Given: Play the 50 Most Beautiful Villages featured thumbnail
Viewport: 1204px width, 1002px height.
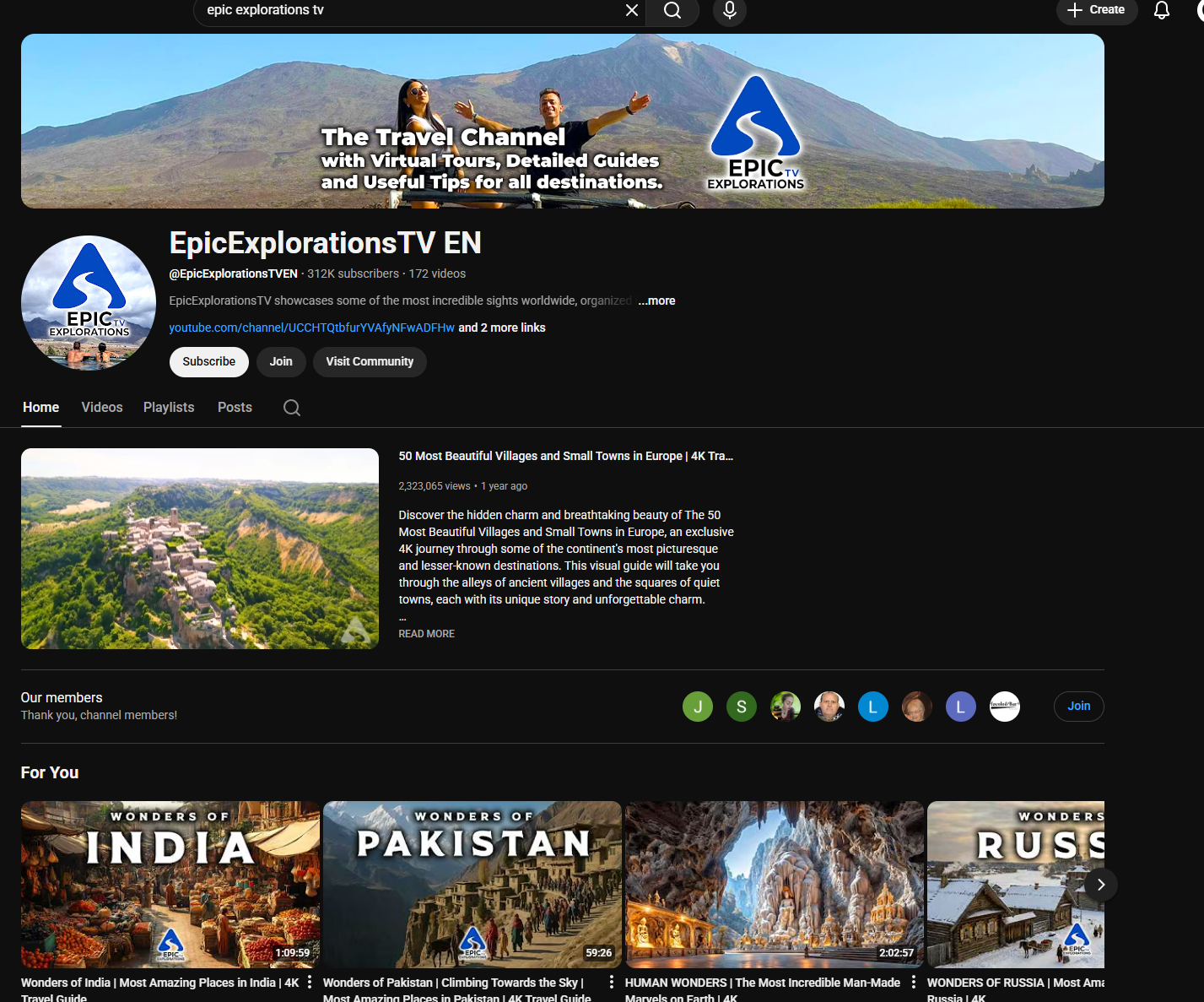Looking at the screenshot, I should (x=200, y=549).
